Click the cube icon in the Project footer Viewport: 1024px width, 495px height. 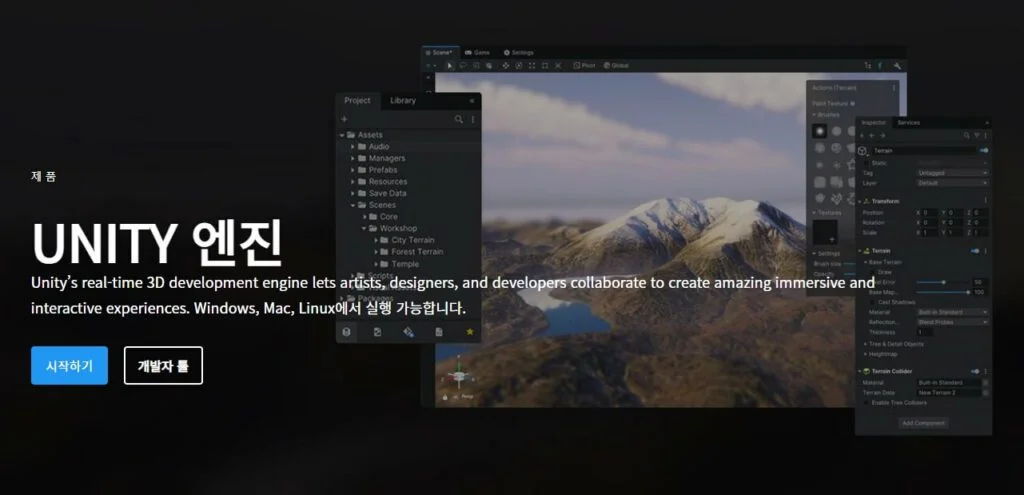coord(346,332)
